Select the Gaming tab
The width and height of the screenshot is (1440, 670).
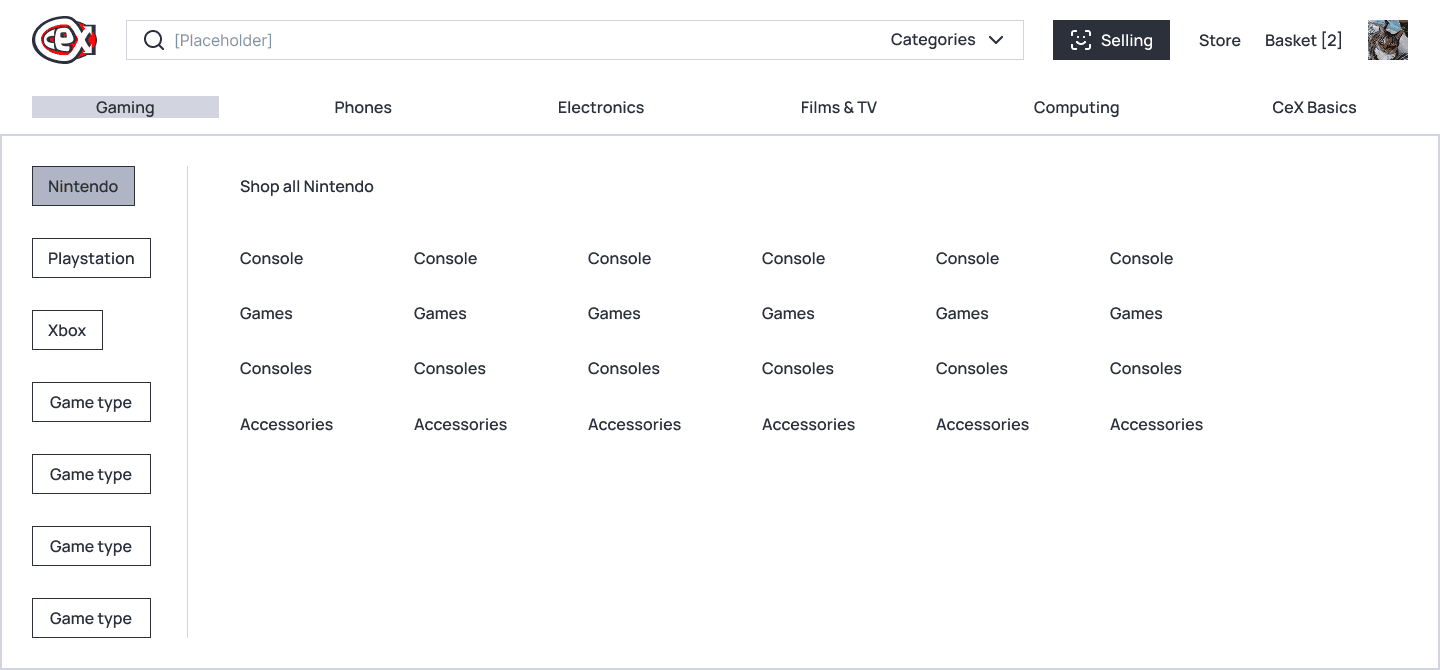coord(125,107)
